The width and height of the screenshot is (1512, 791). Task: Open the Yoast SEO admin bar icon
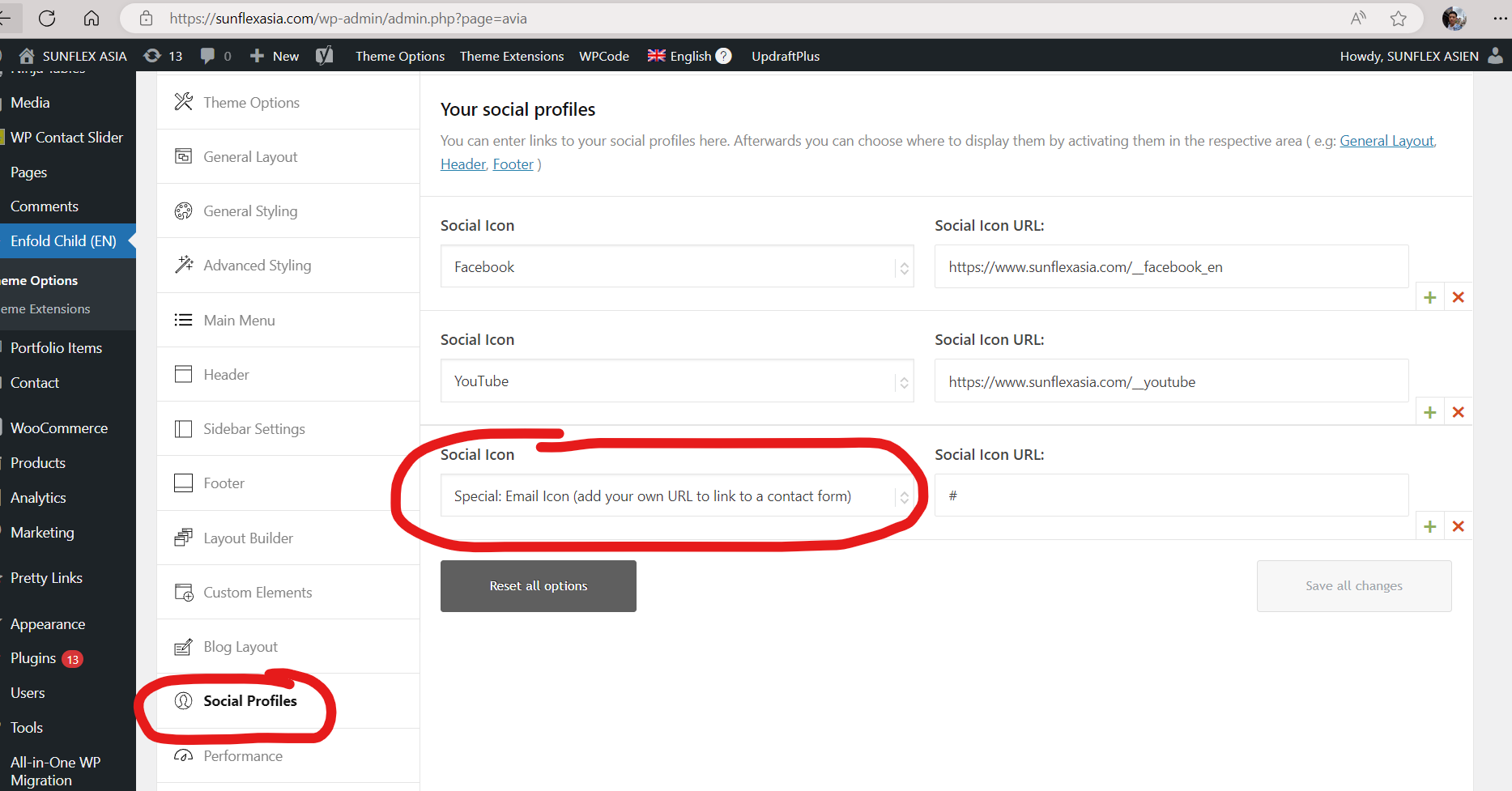324,56
